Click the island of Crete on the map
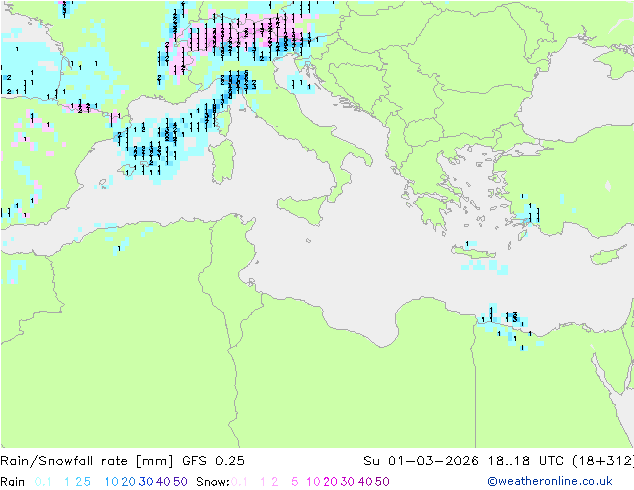The width and height of the screenshot is (634, 490). click(472, 251)
